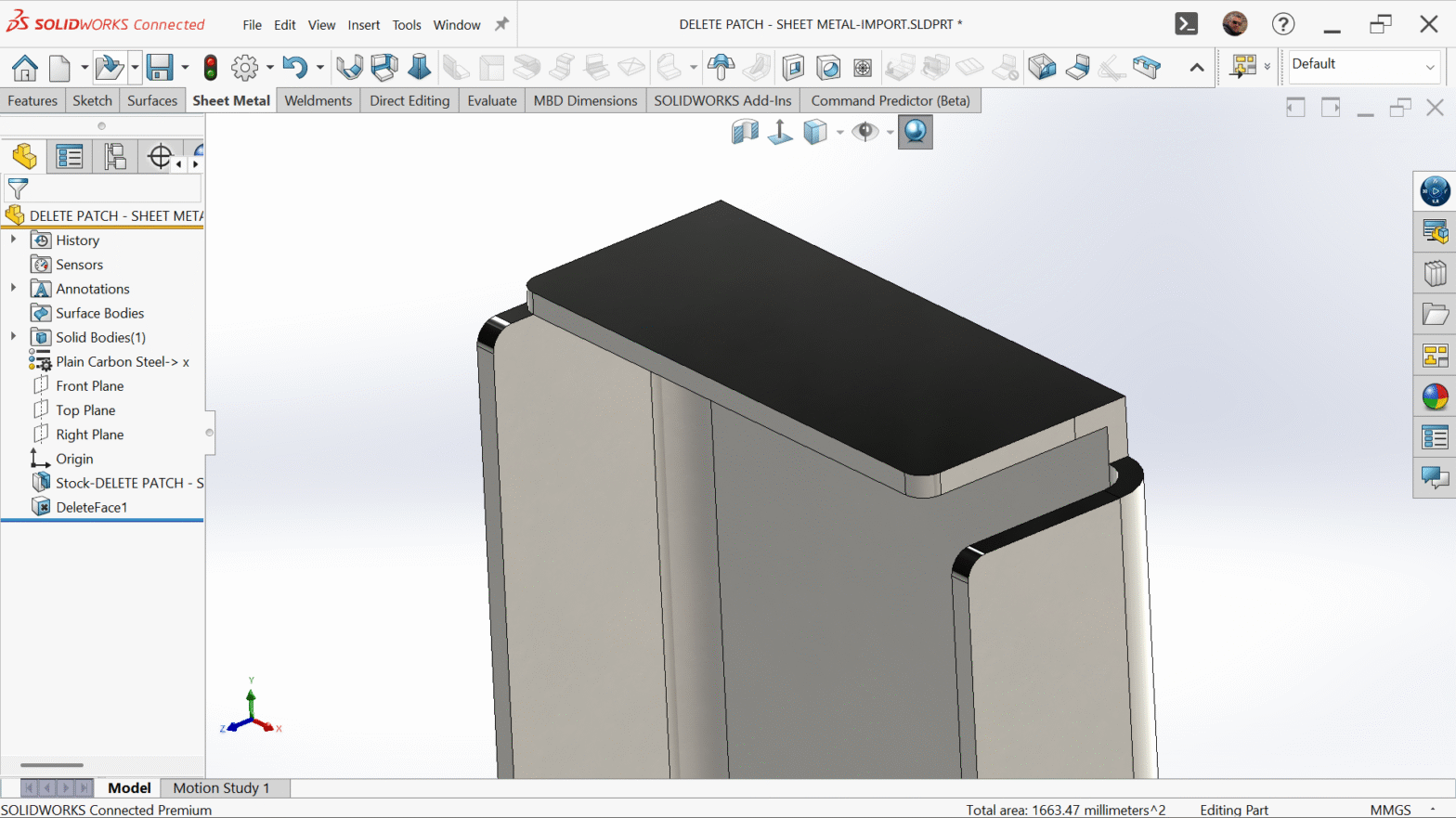Click the Display Style cube icon
This screenshot has height=818, width=1456.
(815, 132)
